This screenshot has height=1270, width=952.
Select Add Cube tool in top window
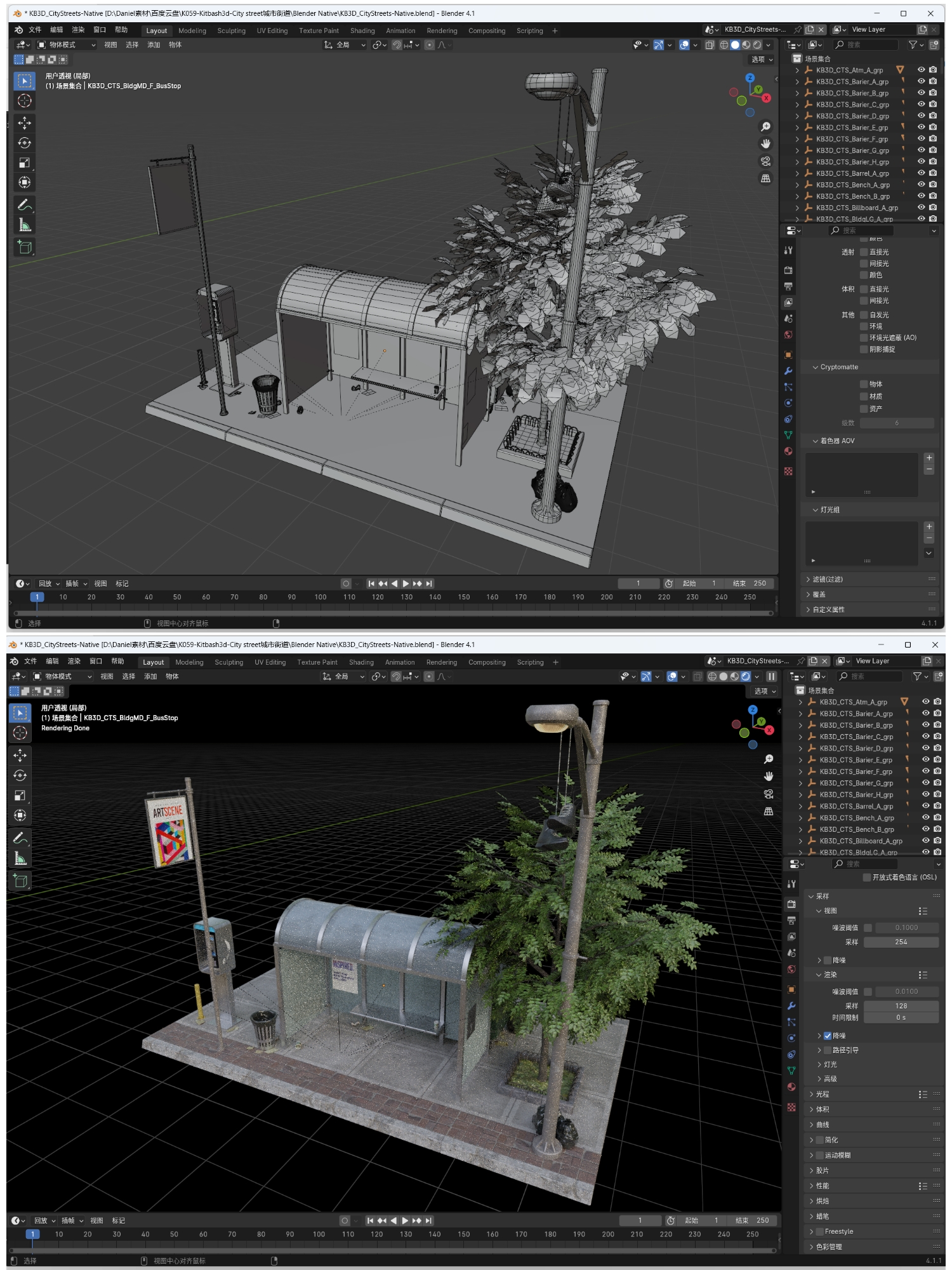coord(25,247)
